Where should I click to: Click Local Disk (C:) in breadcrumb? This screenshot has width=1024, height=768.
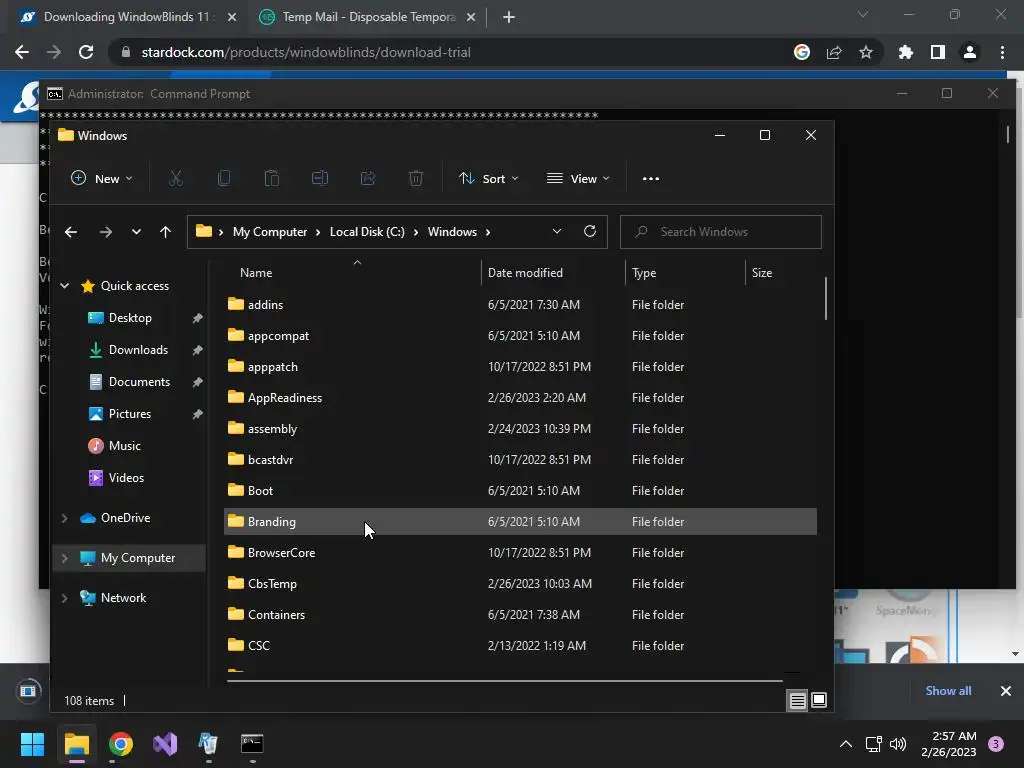367,232
